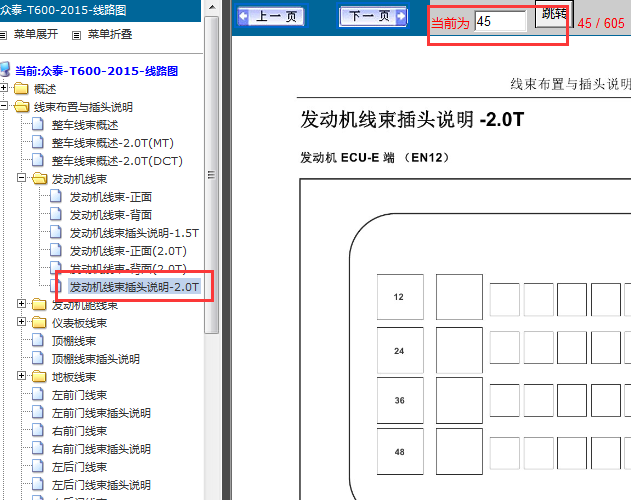Viewport: 631px width, 500px height.
Task: Expand the 发动机舱线束 folder node
Action: pyautogui.click(x=21, y=304)
